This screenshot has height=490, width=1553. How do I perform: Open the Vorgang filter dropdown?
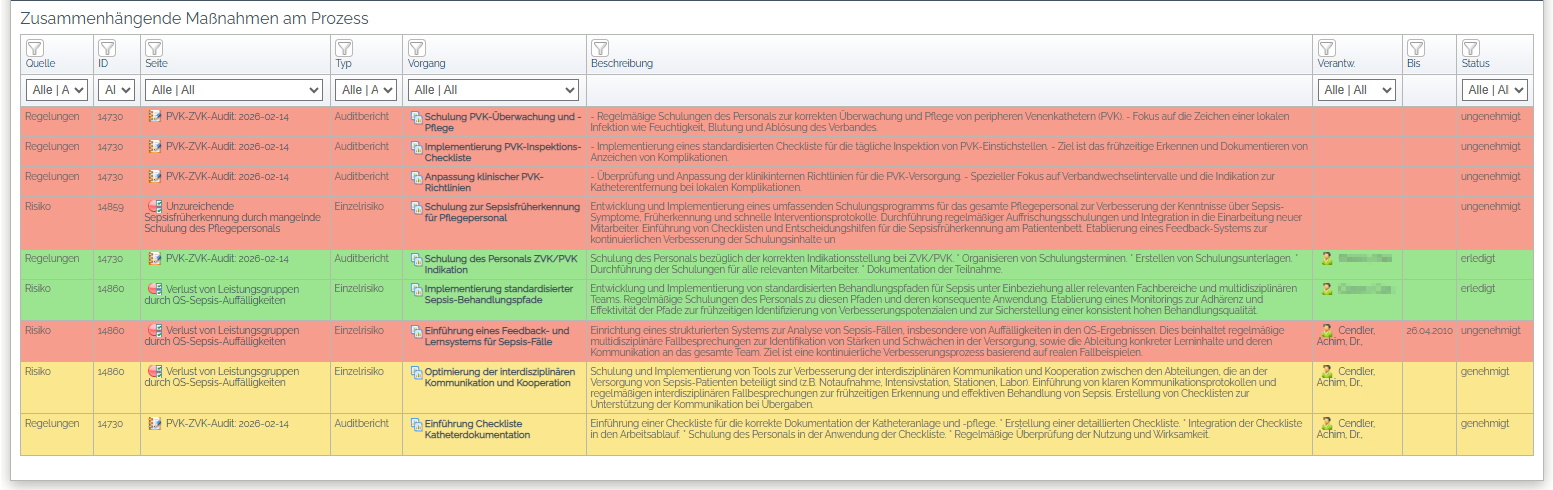(x=493, y=90)
